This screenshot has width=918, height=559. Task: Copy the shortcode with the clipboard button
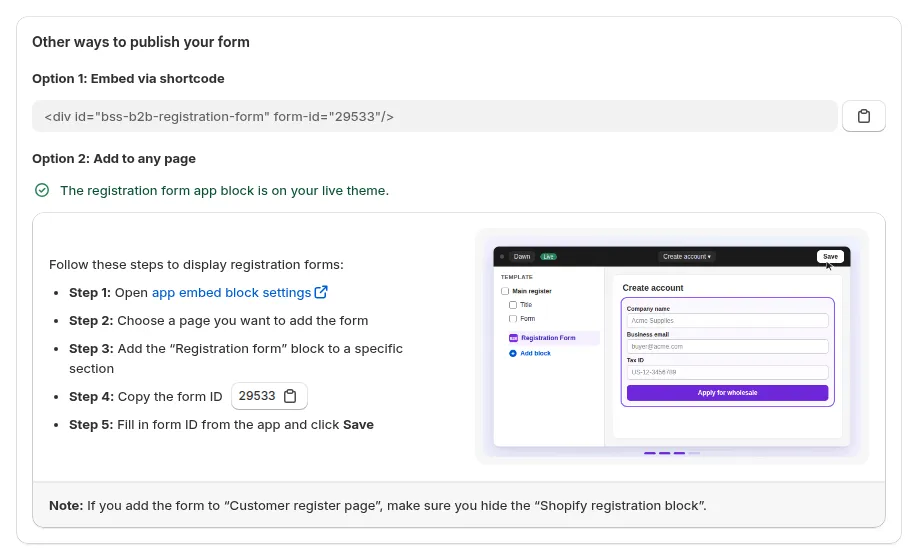click(x=864, y=116)
